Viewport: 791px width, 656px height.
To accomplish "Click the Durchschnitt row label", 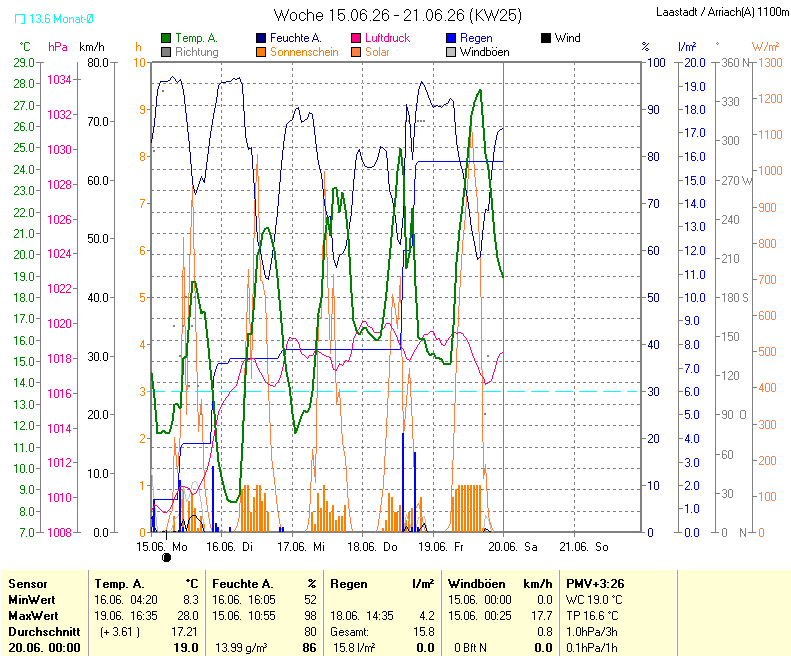I will click(44, 632).
